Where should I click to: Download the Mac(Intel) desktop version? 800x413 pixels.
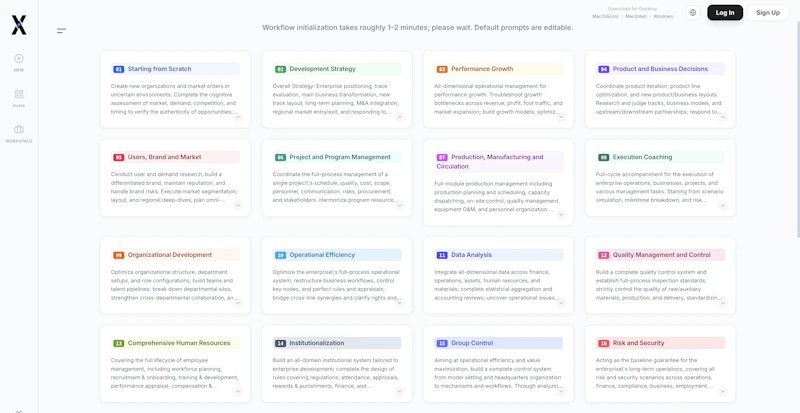pyautogui.click(x=636, y=16)
